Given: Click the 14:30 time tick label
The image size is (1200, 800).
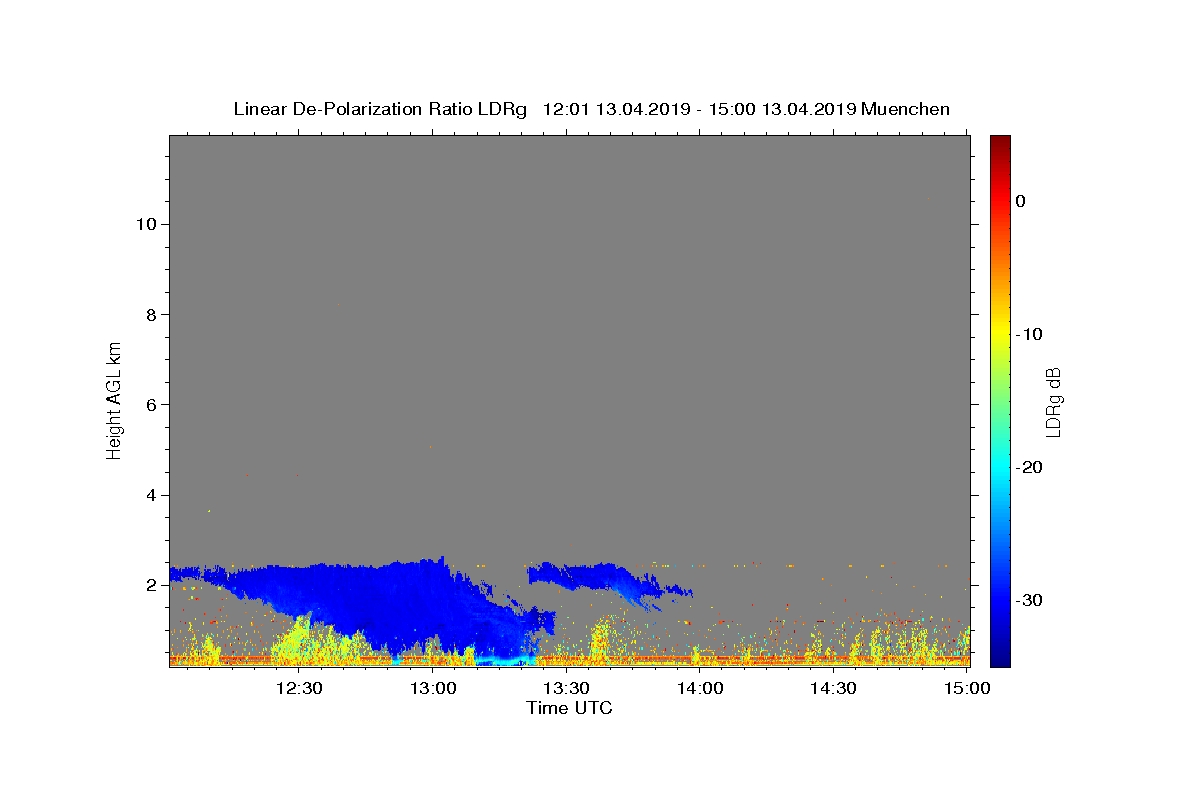Looking at the screenshot, I should [833, 688].
